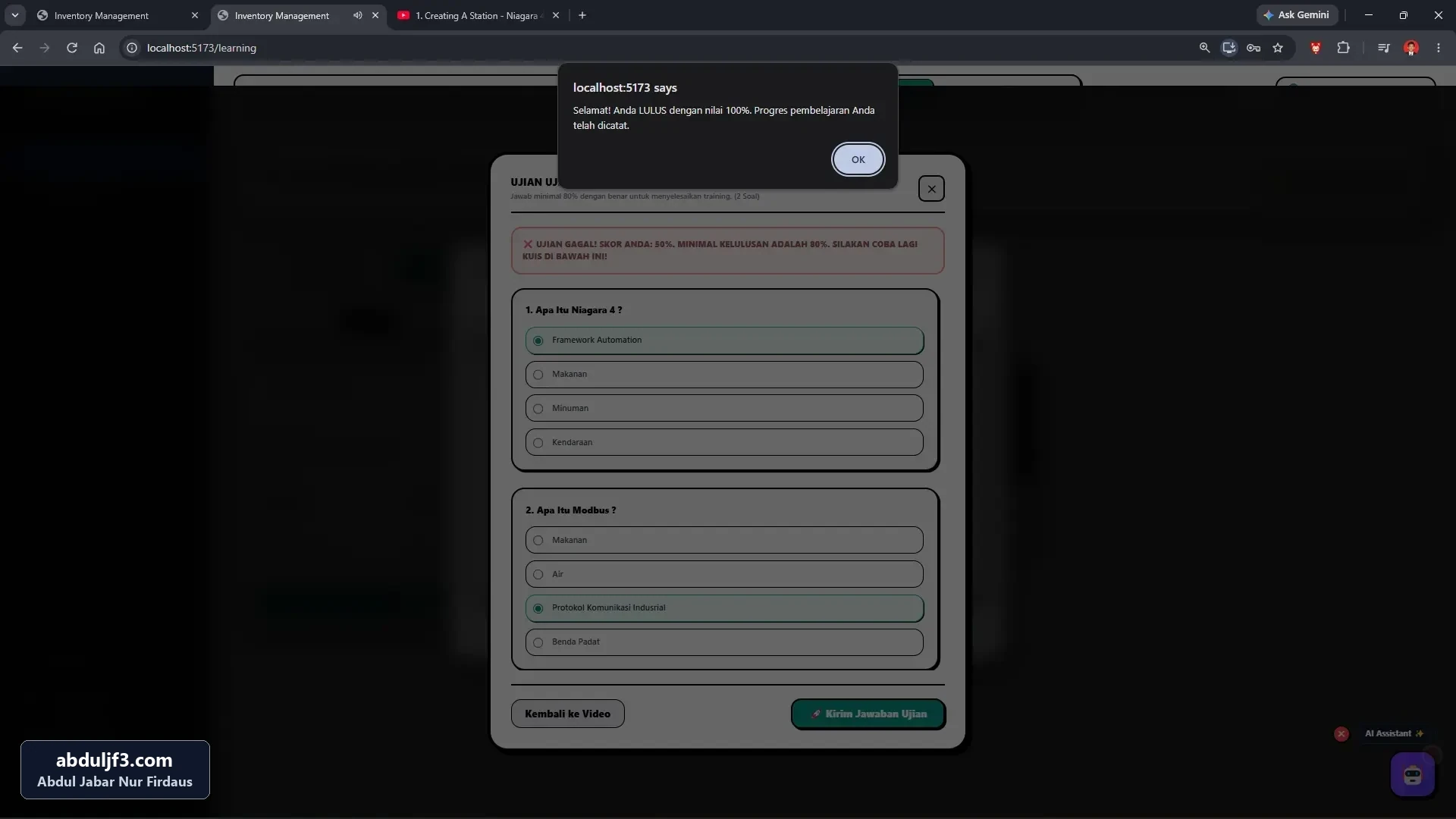Click the Kembali ke Video button
1456x819 pixels.
(567, 714)
